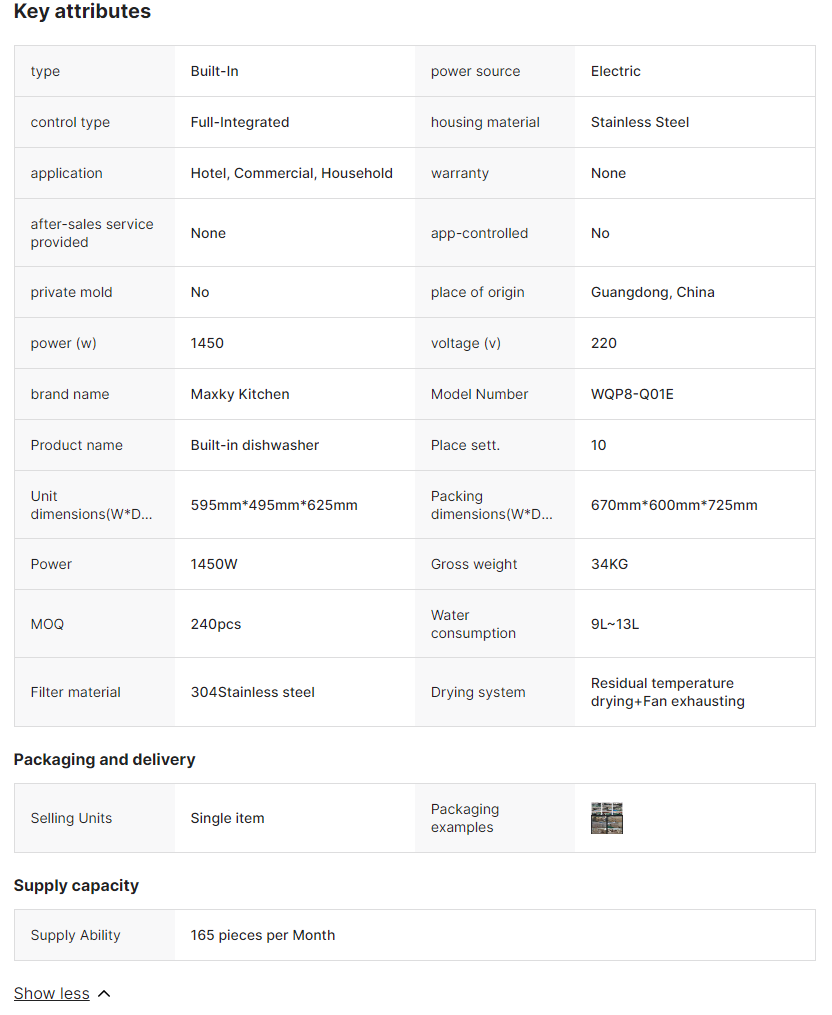The height and width of the screenshot is (1015, 832).
Task: Click the brand name Maxky Kitchen
Action: coord(240,394)
